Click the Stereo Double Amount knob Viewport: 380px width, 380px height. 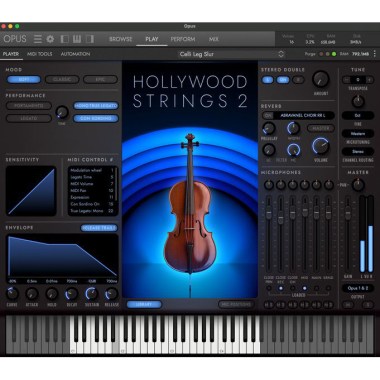(x=321, y=79)
